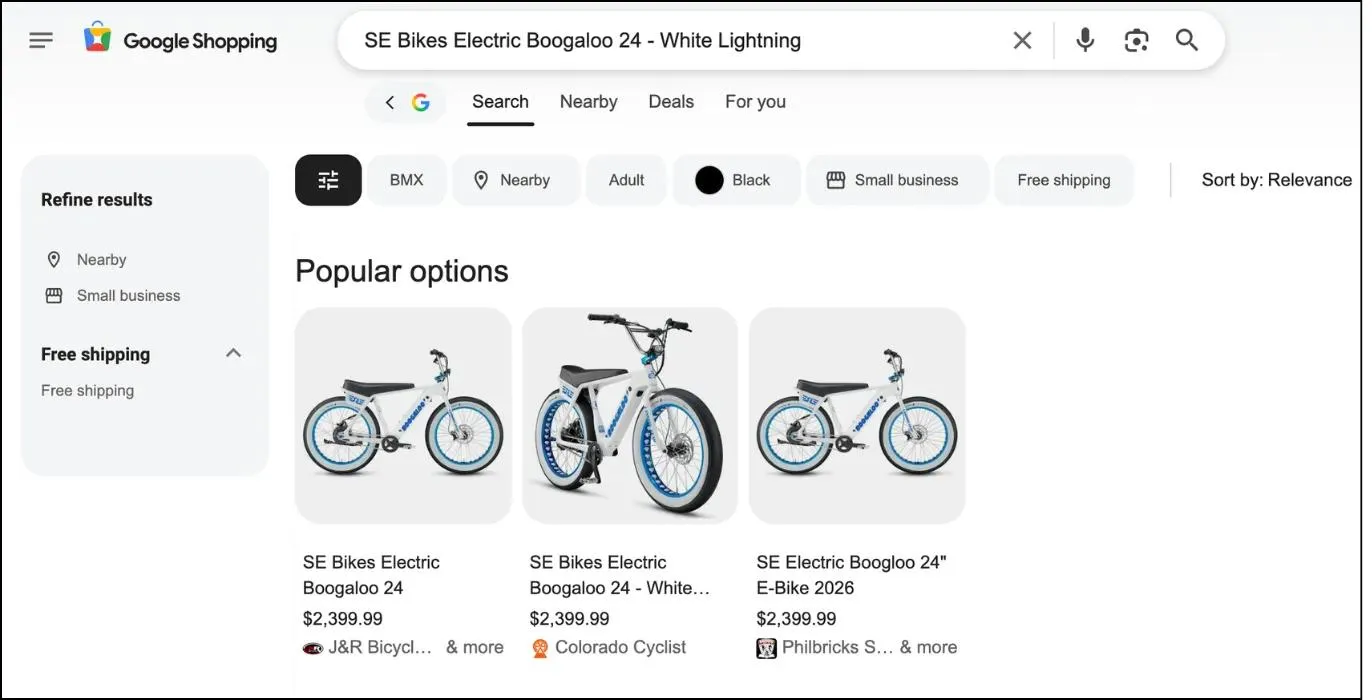This screenshot has height=700, width=1372.
Task: Start voice search with microphone icon
Action: 1085,41
